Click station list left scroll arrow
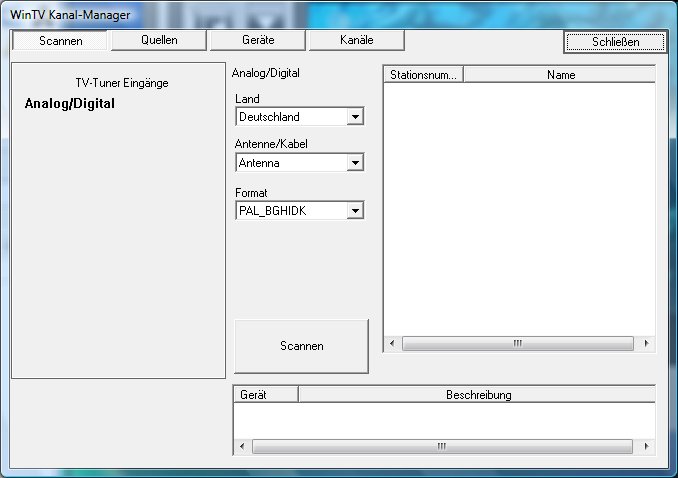 coord(392,343)
